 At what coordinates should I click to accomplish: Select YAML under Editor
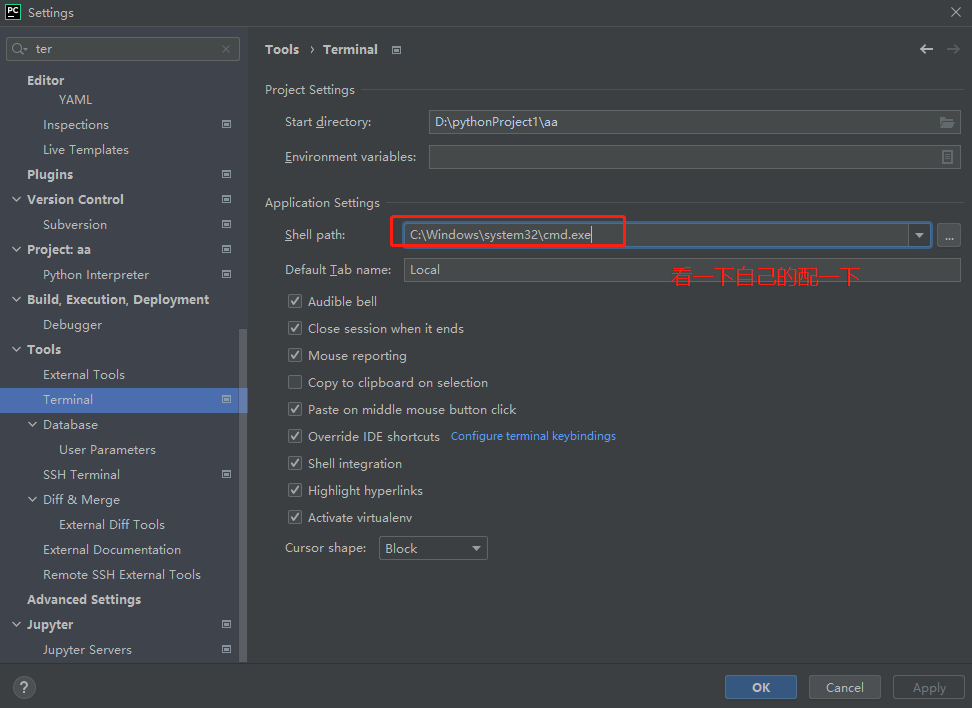click(x=75, y=99)
